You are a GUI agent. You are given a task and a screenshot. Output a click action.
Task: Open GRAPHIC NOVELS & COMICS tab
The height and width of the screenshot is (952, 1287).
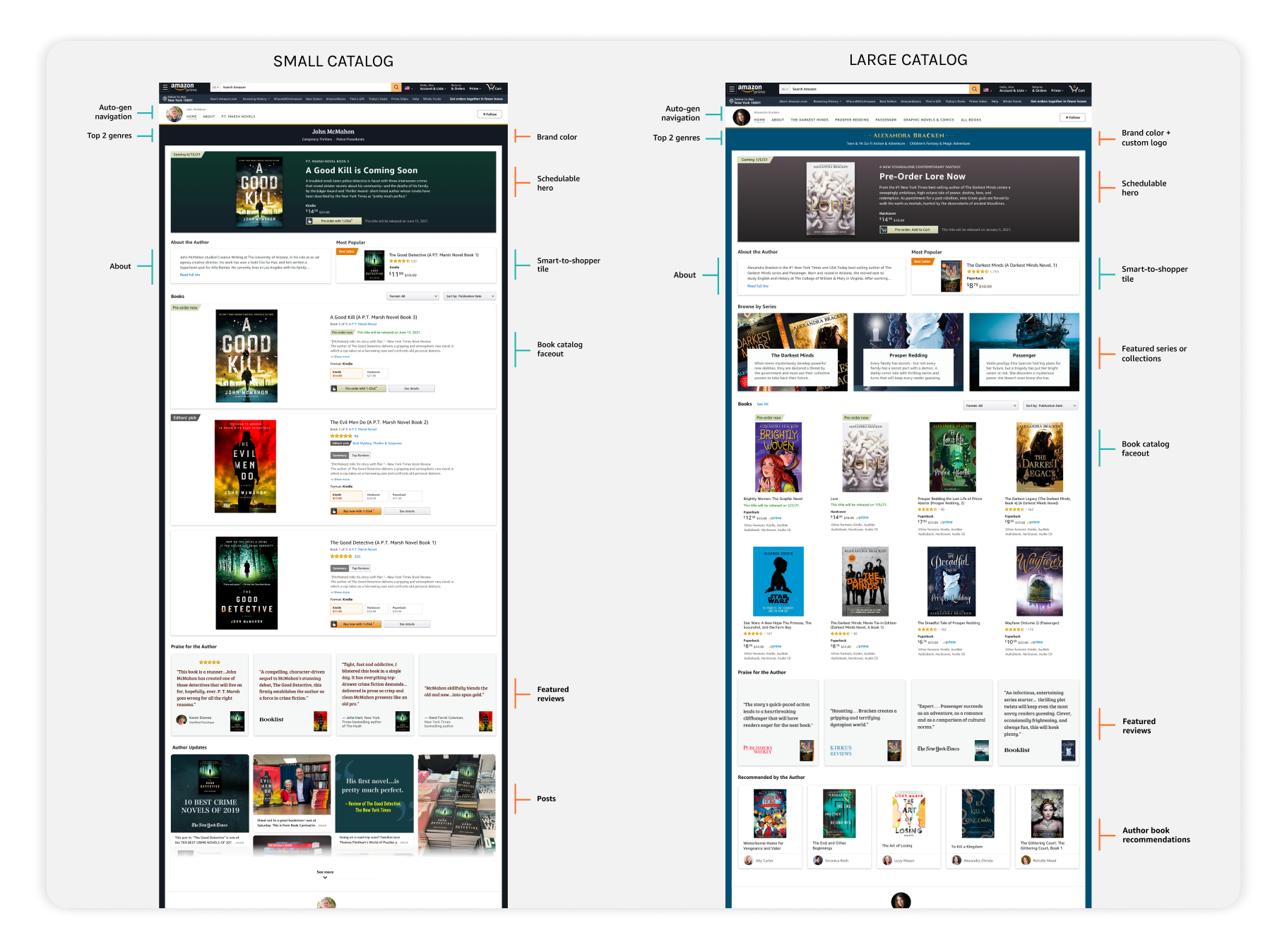929,120
